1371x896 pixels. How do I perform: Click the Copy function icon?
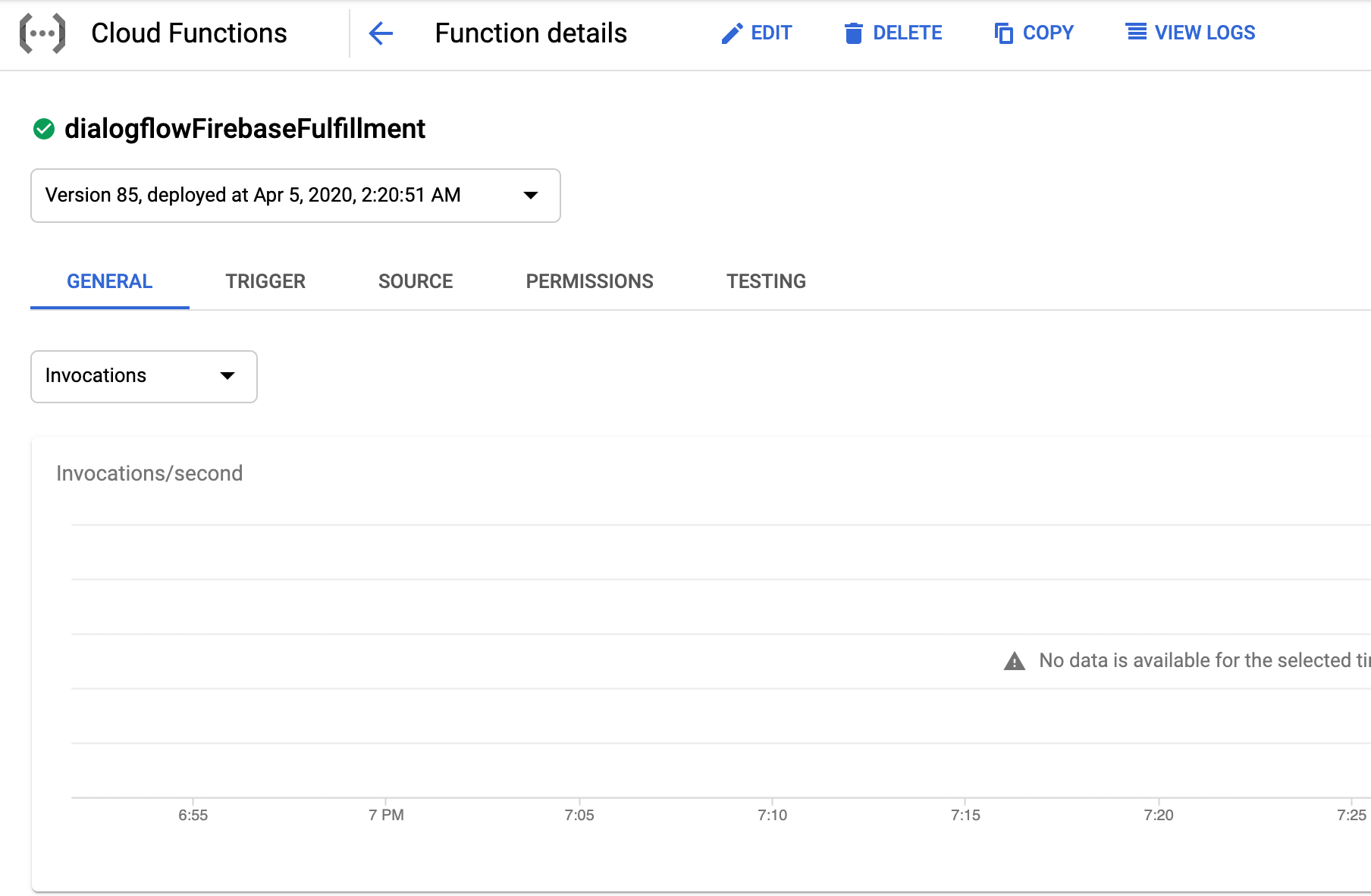1003,33
